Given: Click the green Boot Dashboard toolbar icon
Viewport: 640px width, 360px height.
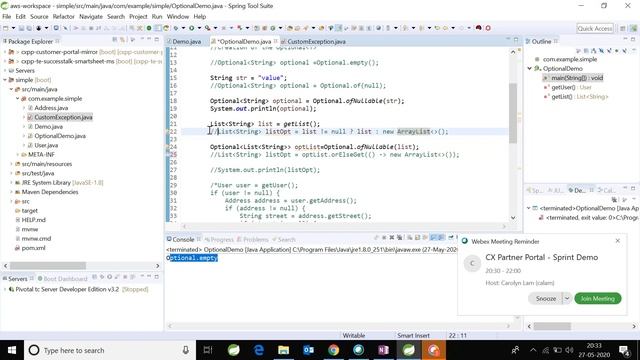Looking at the screenshot, I should tap(149, 28).
